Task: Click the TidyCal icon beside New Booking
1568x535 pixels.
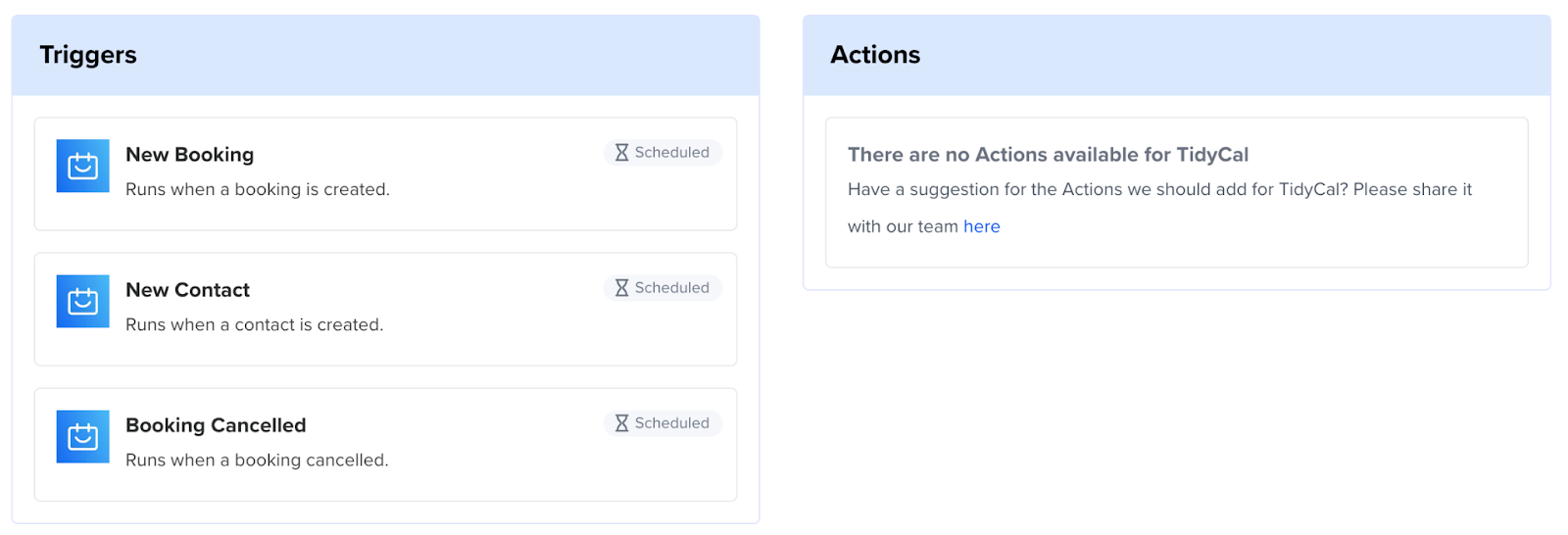Action: tap(82, 166)
